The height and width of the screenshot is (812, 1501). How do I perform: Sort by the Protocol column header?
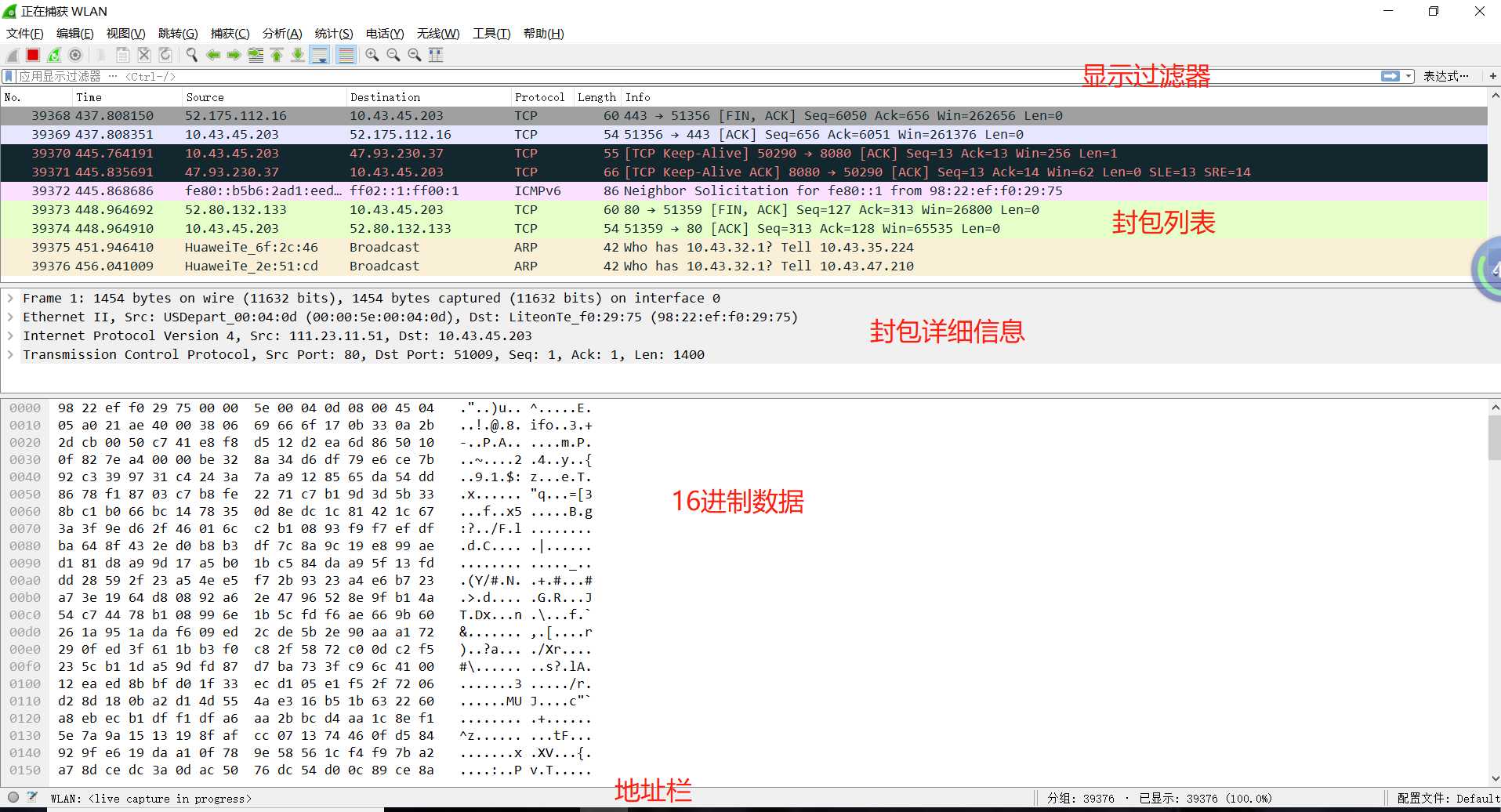click(x=542, y=97)
